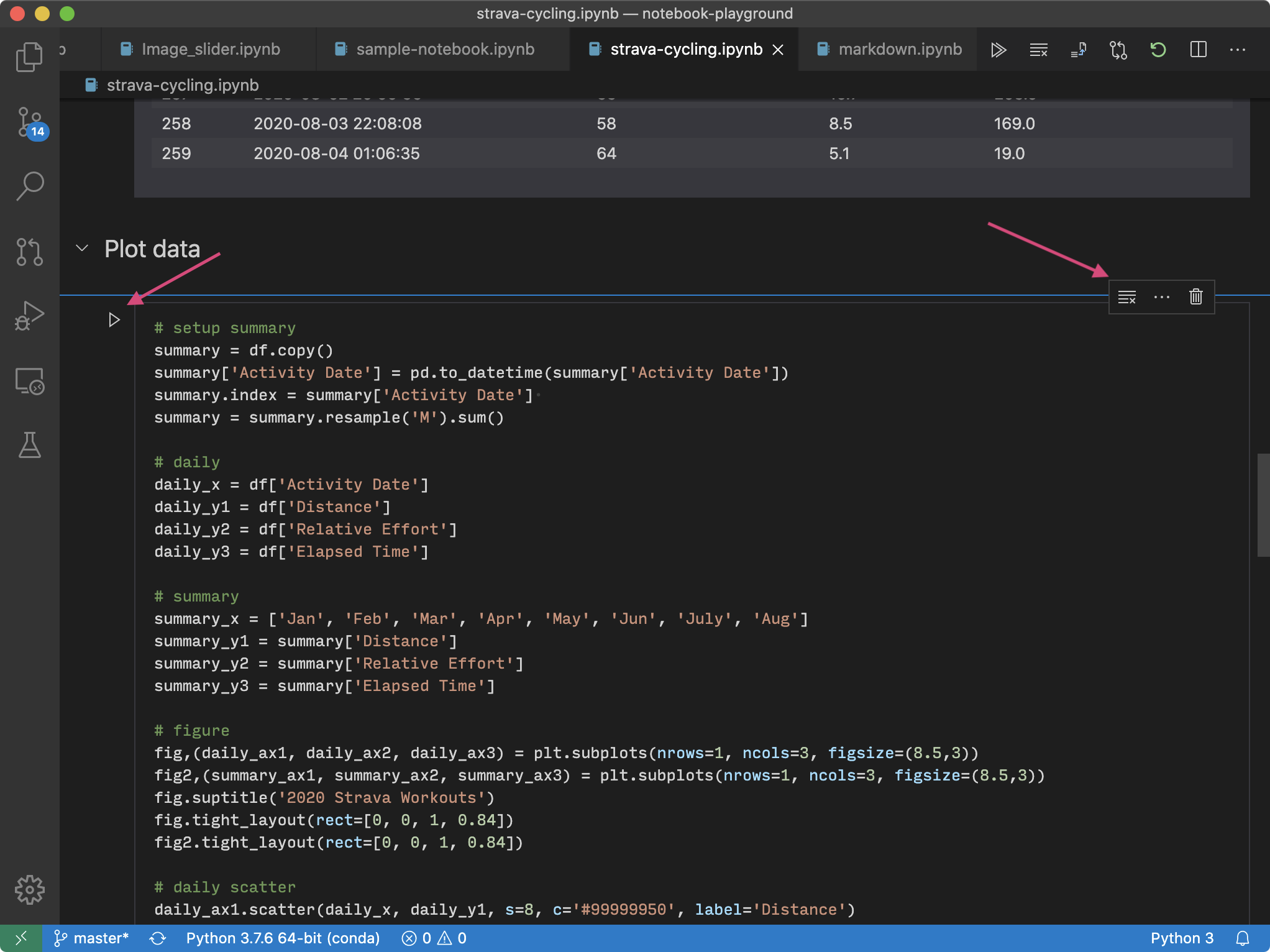Toggle split editor layout
1270x952 pixels.
[x=1198, y=50]
